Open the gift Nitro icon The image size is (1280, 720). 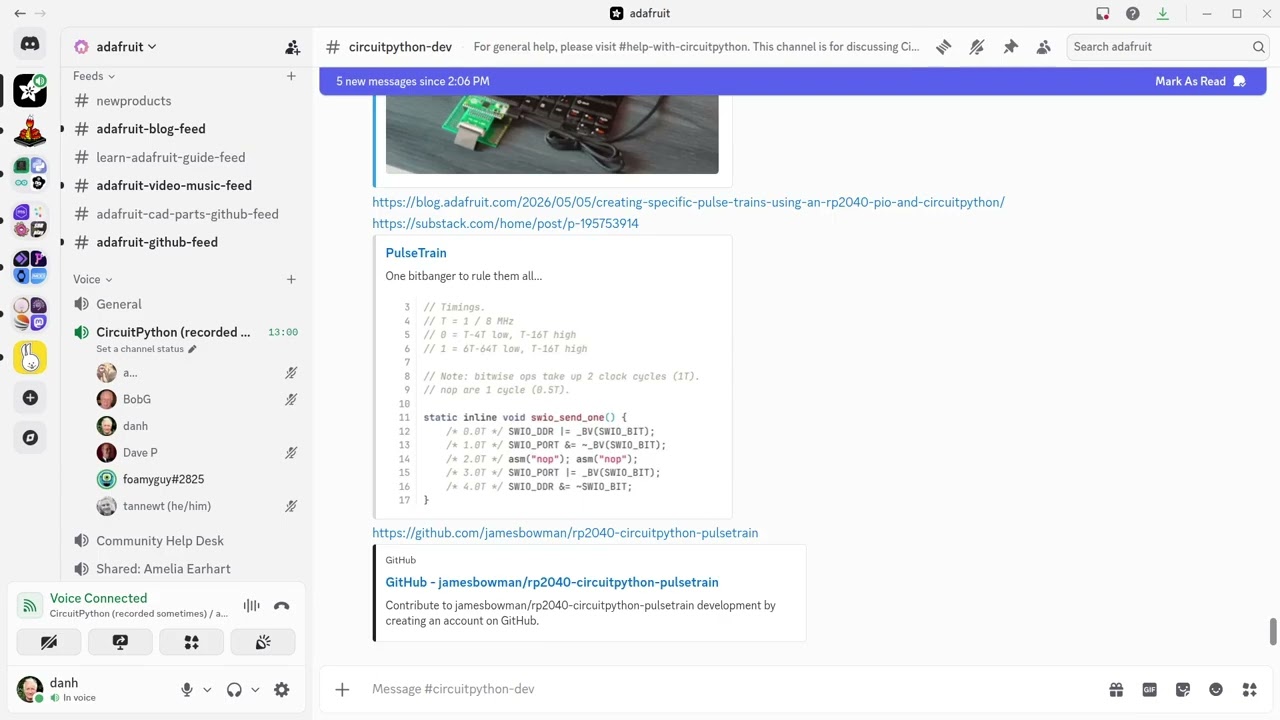[1116, 689]
